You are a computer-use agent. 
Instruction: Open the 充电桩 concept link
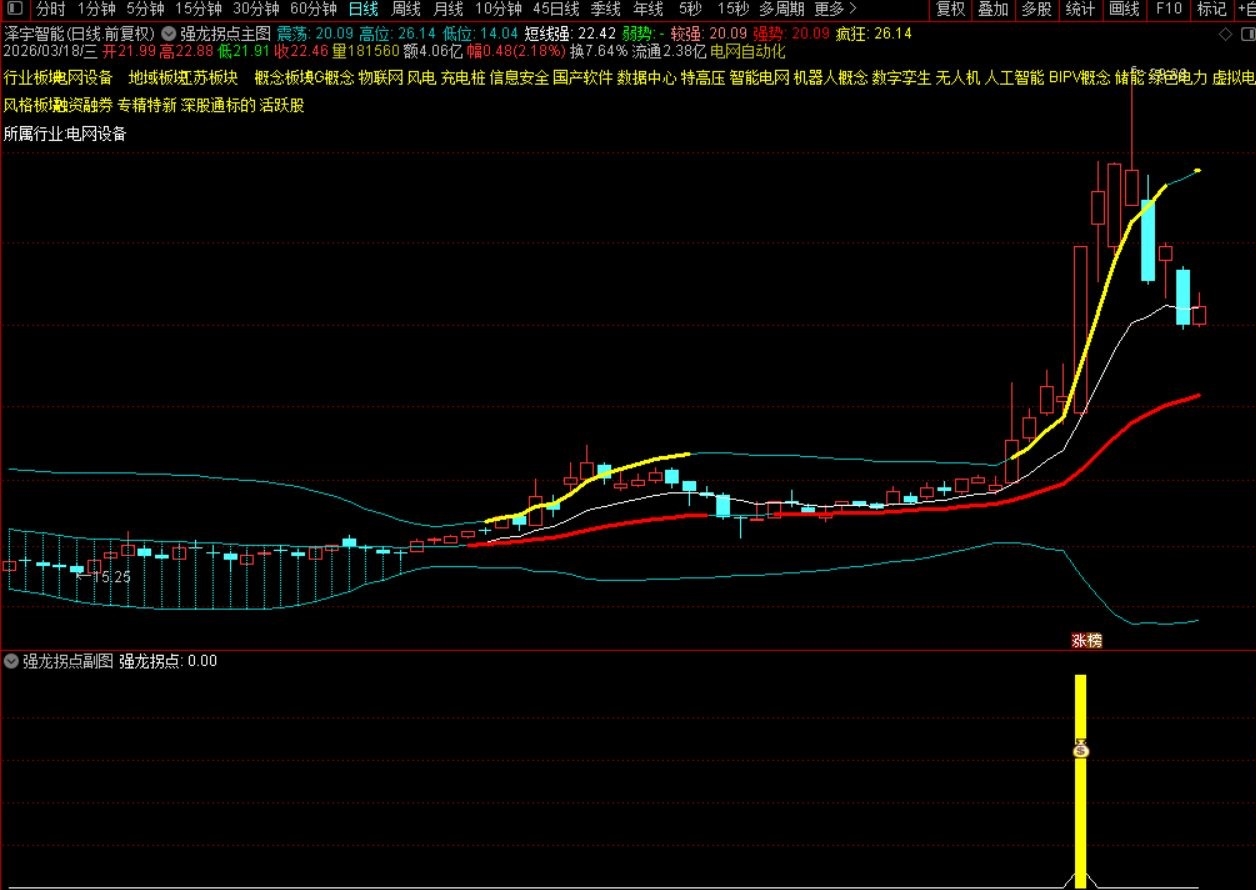[x=463, y=78]
